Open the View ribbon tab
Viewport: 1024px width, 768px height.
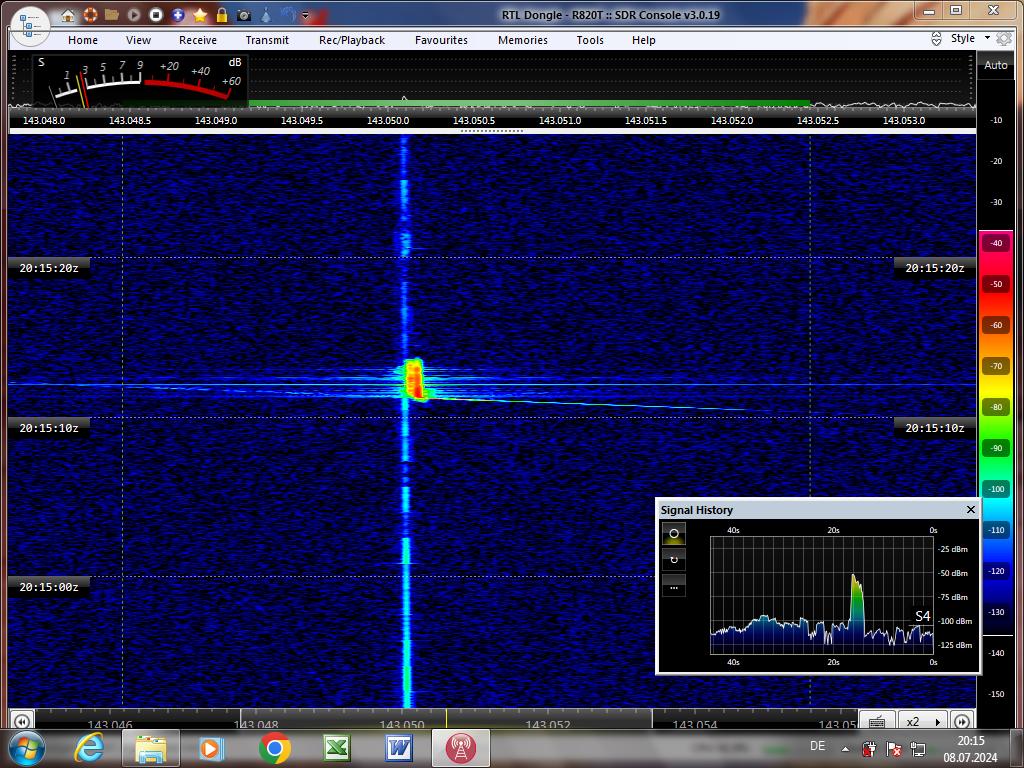pos(138,40)
